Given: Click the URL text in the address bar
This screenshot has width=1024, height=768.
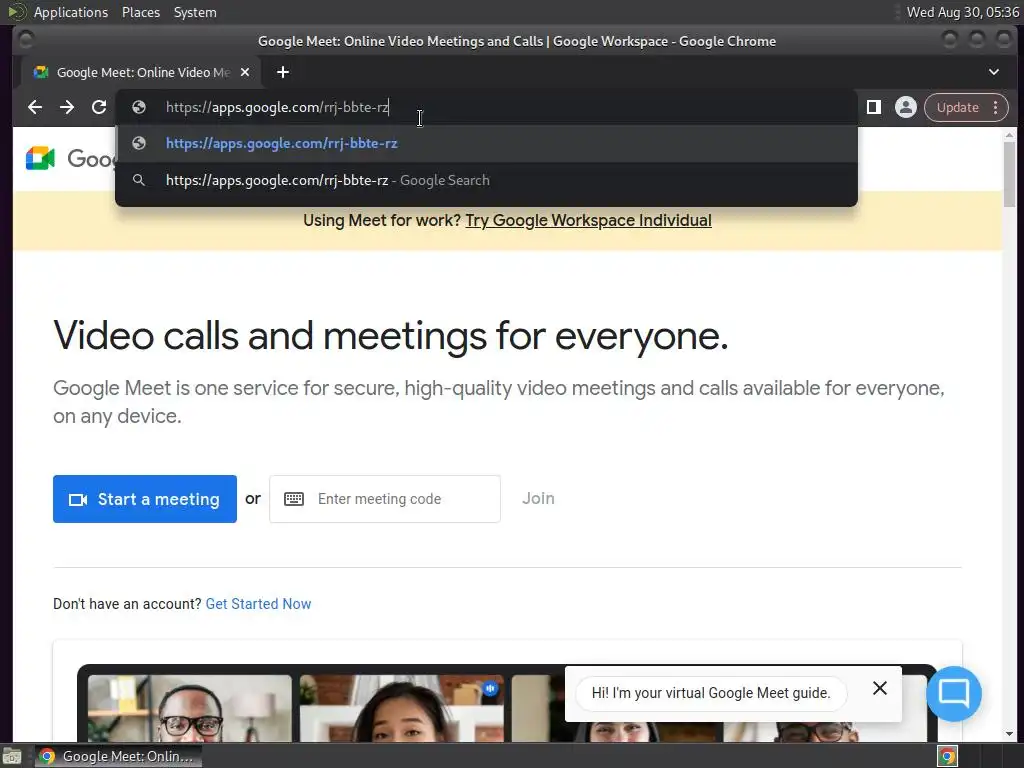Looking at the screenshot, I should [277, 107].
